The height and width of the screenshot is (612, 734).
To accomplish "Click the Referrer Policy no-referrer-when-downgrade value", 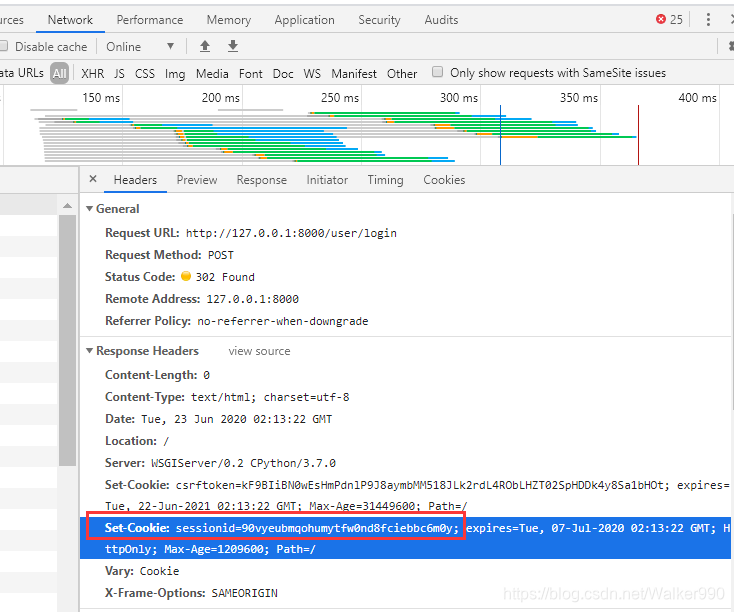I will coord(283,321).
